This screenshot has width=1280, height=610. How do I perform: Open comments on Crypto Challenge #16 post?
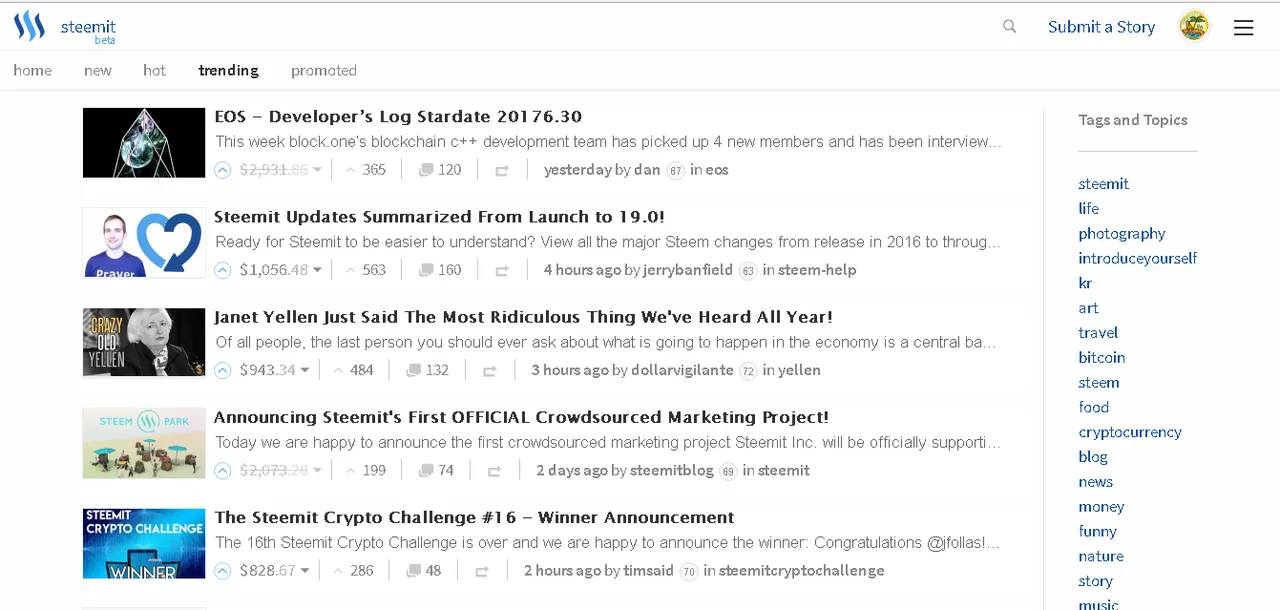[x=423, y=571]
